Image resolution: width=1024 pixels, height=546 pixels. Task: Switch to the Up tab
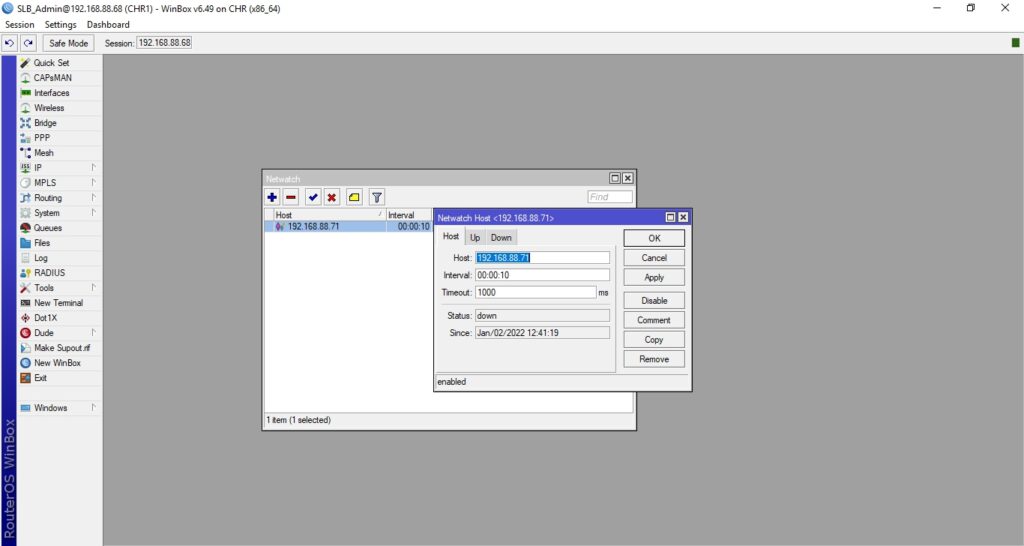pos(475,238)
